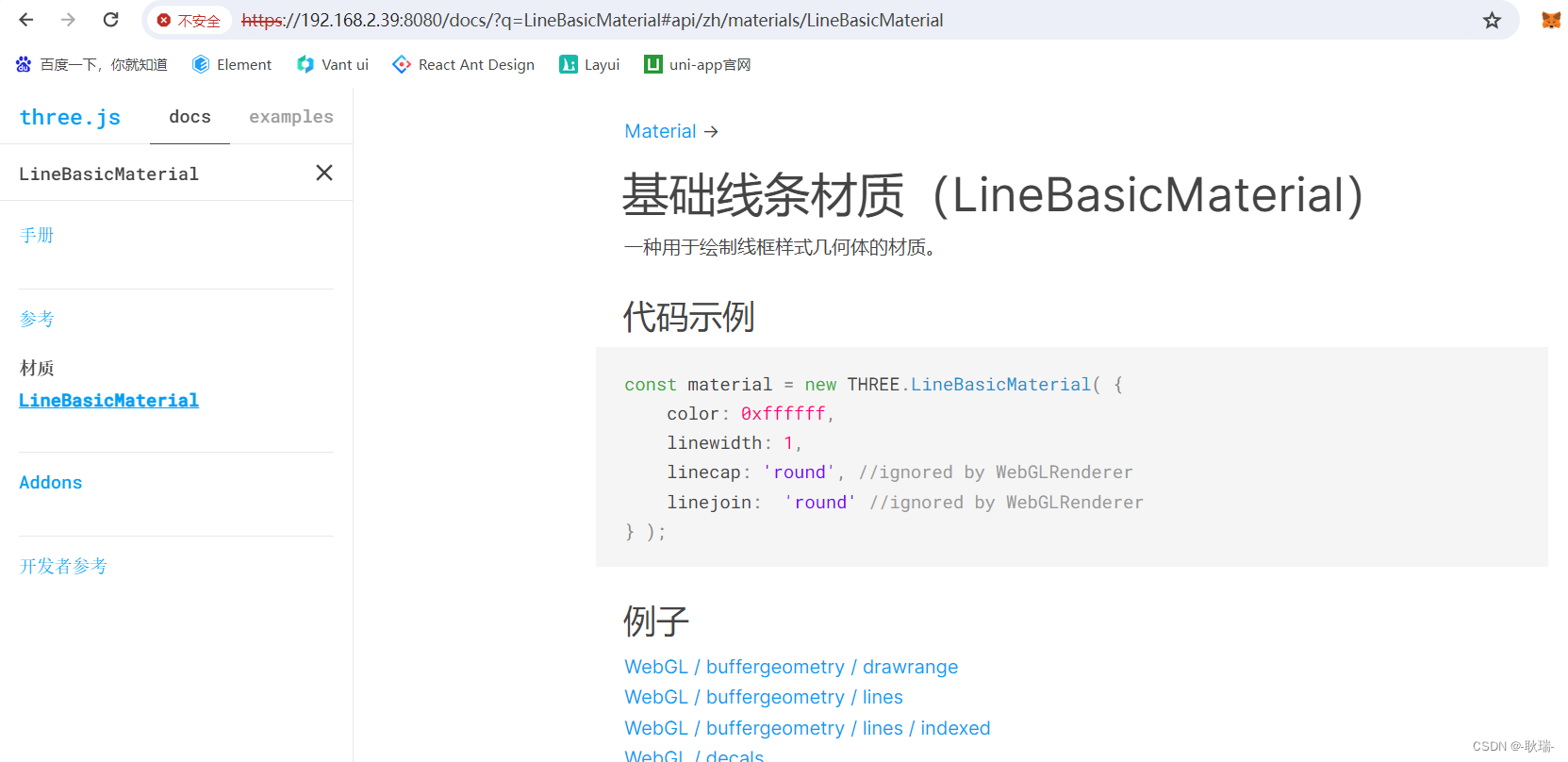Click the 不安全 security warning badge
The image size is (1568, 762).
pos(189,21)
